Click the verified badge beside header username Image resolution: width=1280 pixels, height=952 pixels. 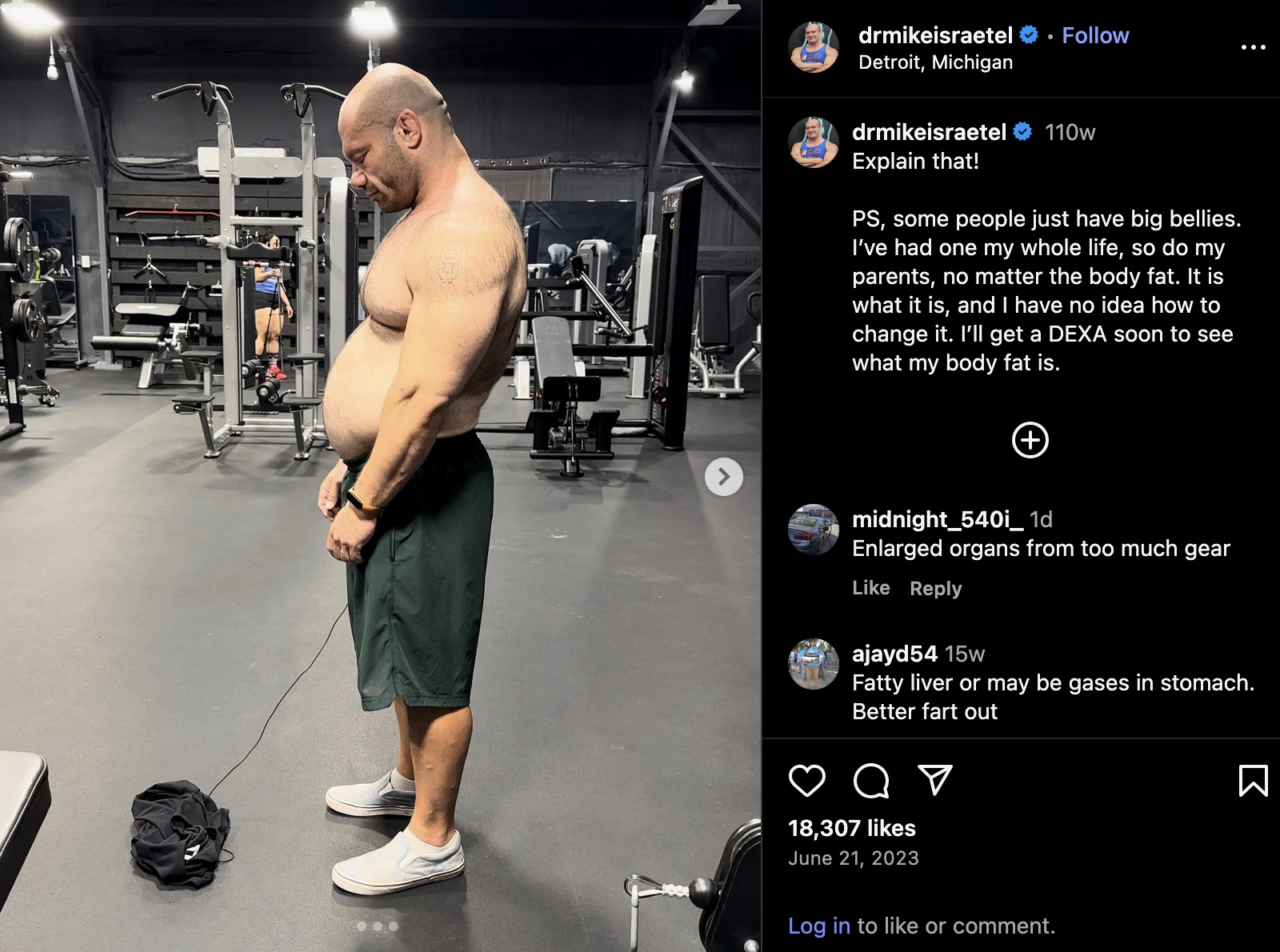tap(1029, 35)
